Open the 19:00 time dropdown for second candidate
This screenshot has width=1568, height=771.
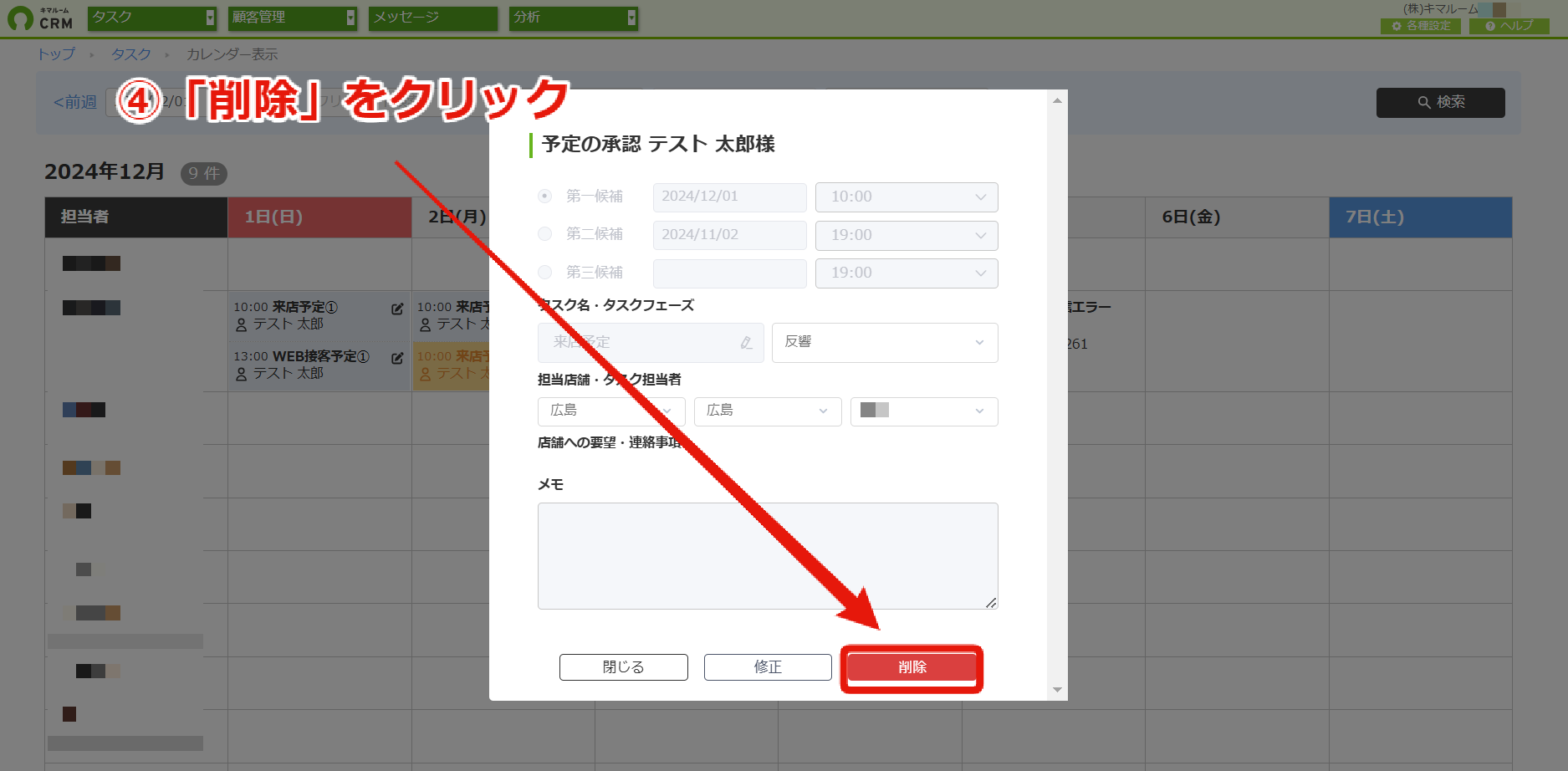tap(907, 236)
